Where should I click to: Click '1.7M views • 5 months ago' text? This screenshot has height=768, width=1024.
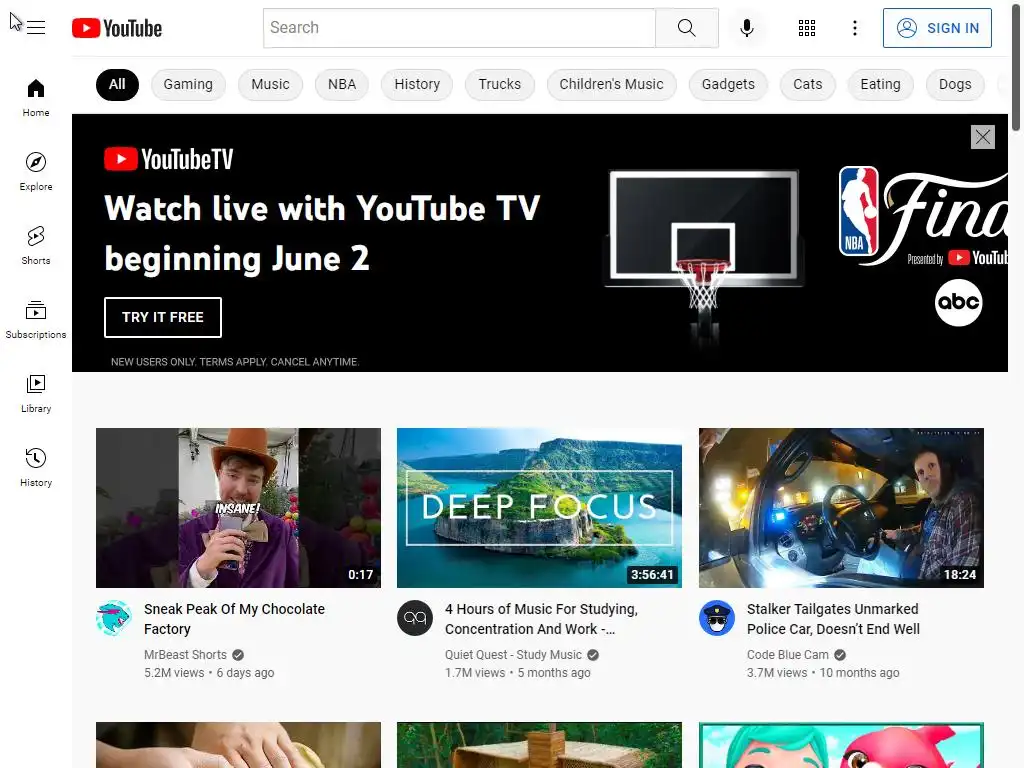[x=518, y=673]
